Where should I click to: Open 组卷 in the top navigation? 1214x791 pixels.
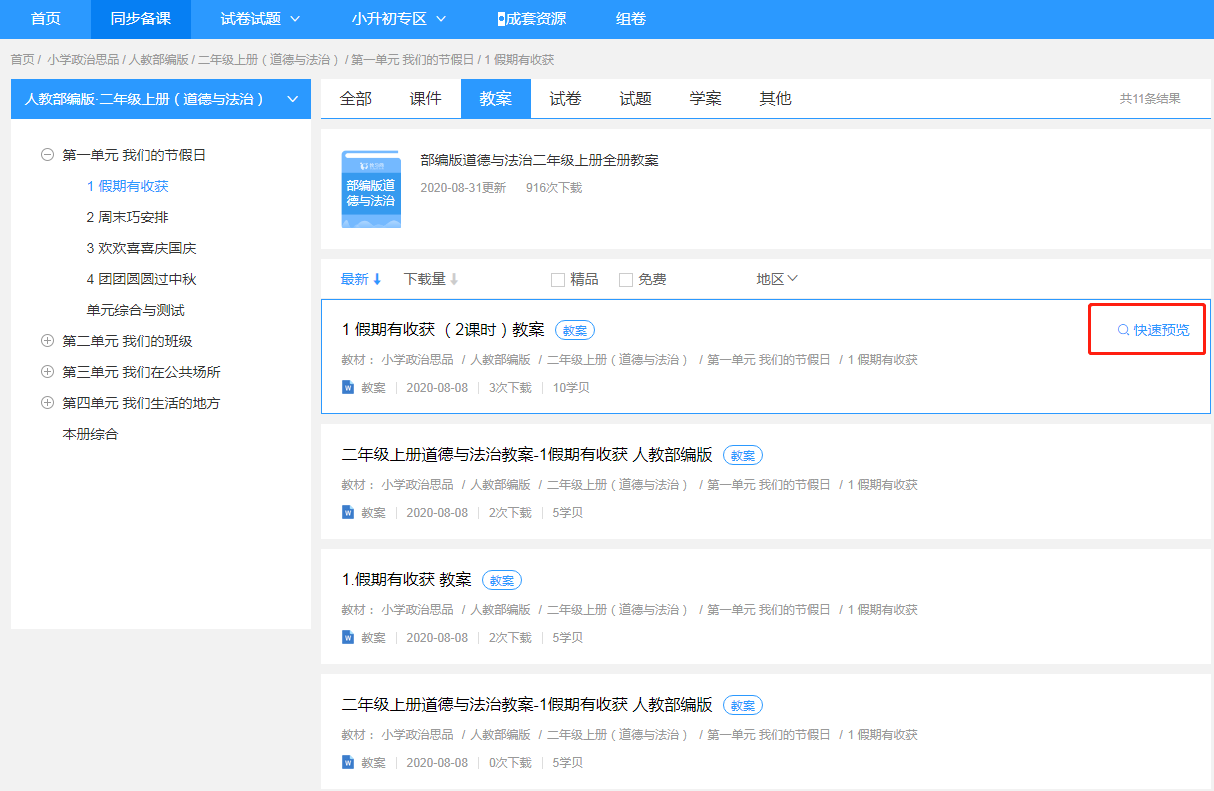pyautogui.click(x=631, y=19)
